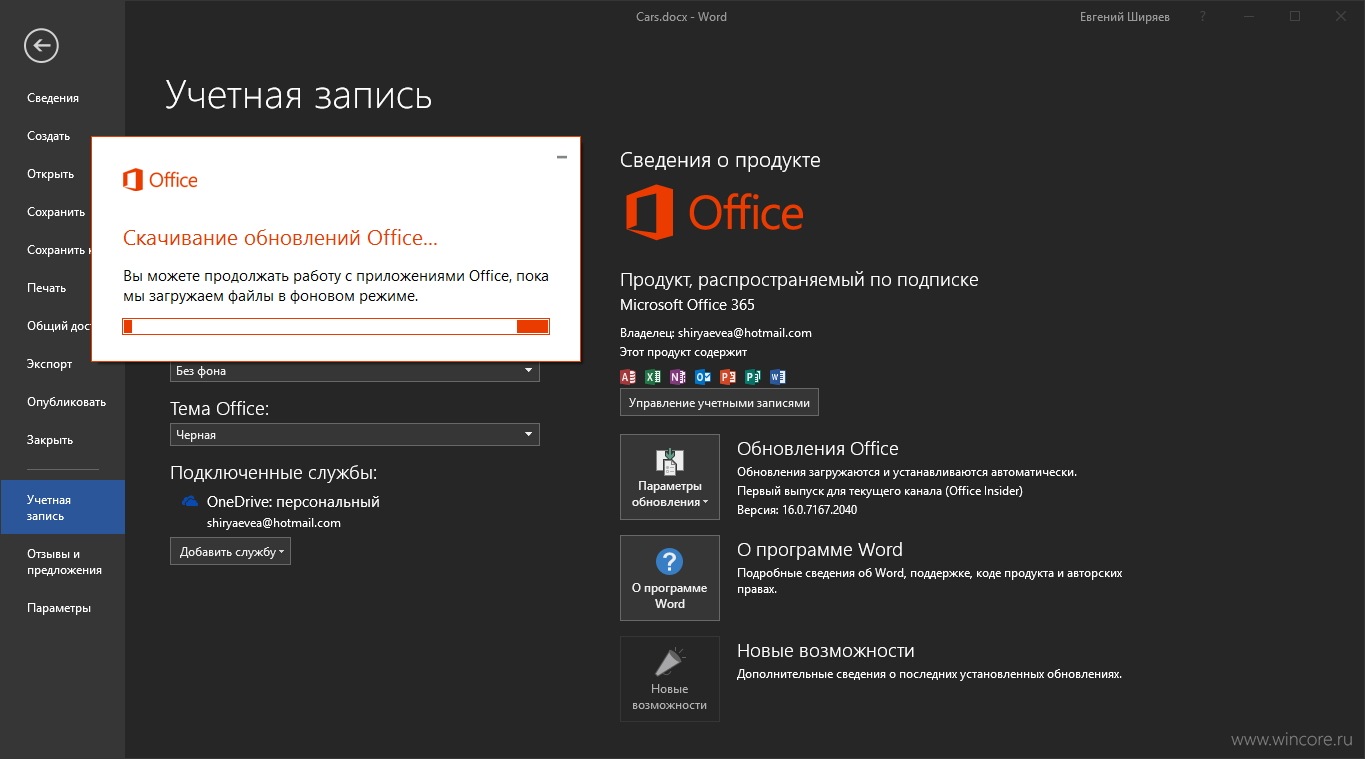
Task: Click the Подключенные службы heading
Action: [x=273, y=473]
